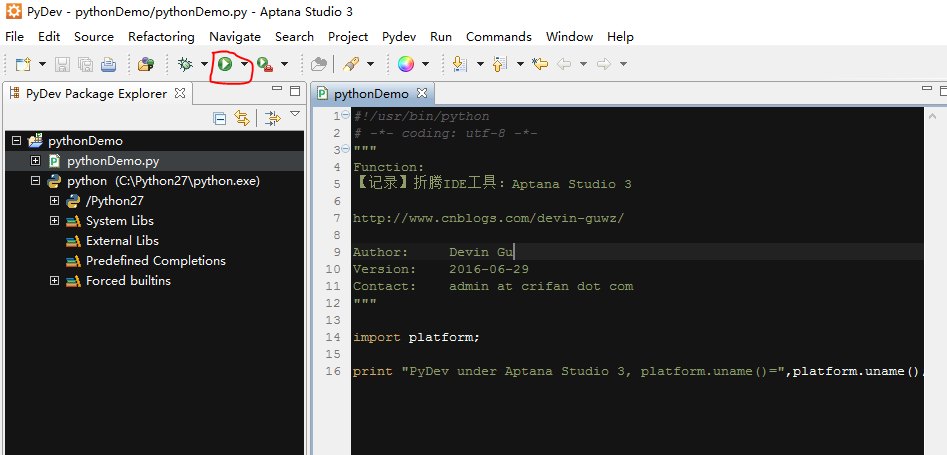This screenshot has height=455, width=947.
Task: Click the Open Task folder icon
Action: 318,64
